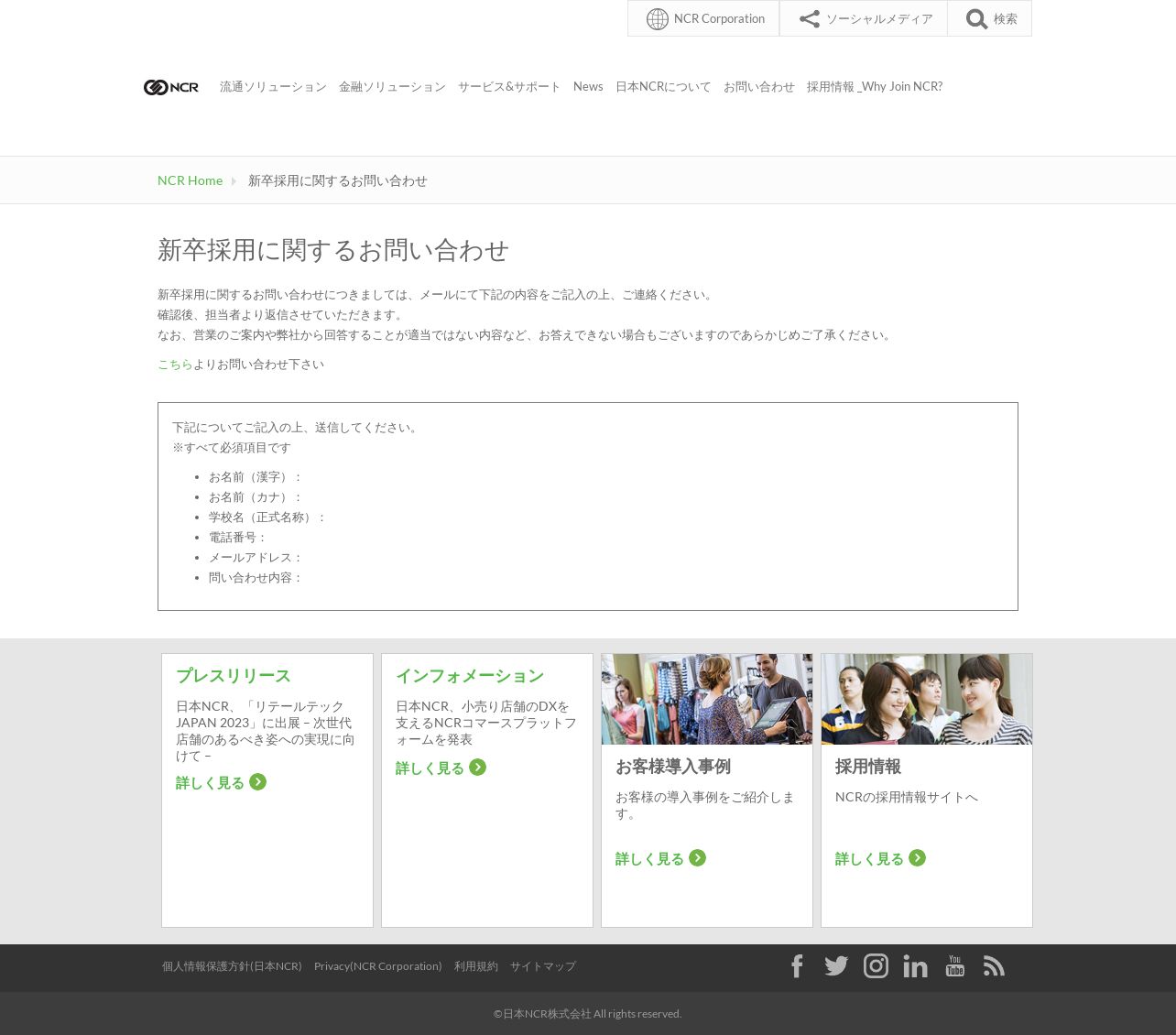Open サービス&サポート menu
Viewport: 1176px width, 1035px height.
509,87
